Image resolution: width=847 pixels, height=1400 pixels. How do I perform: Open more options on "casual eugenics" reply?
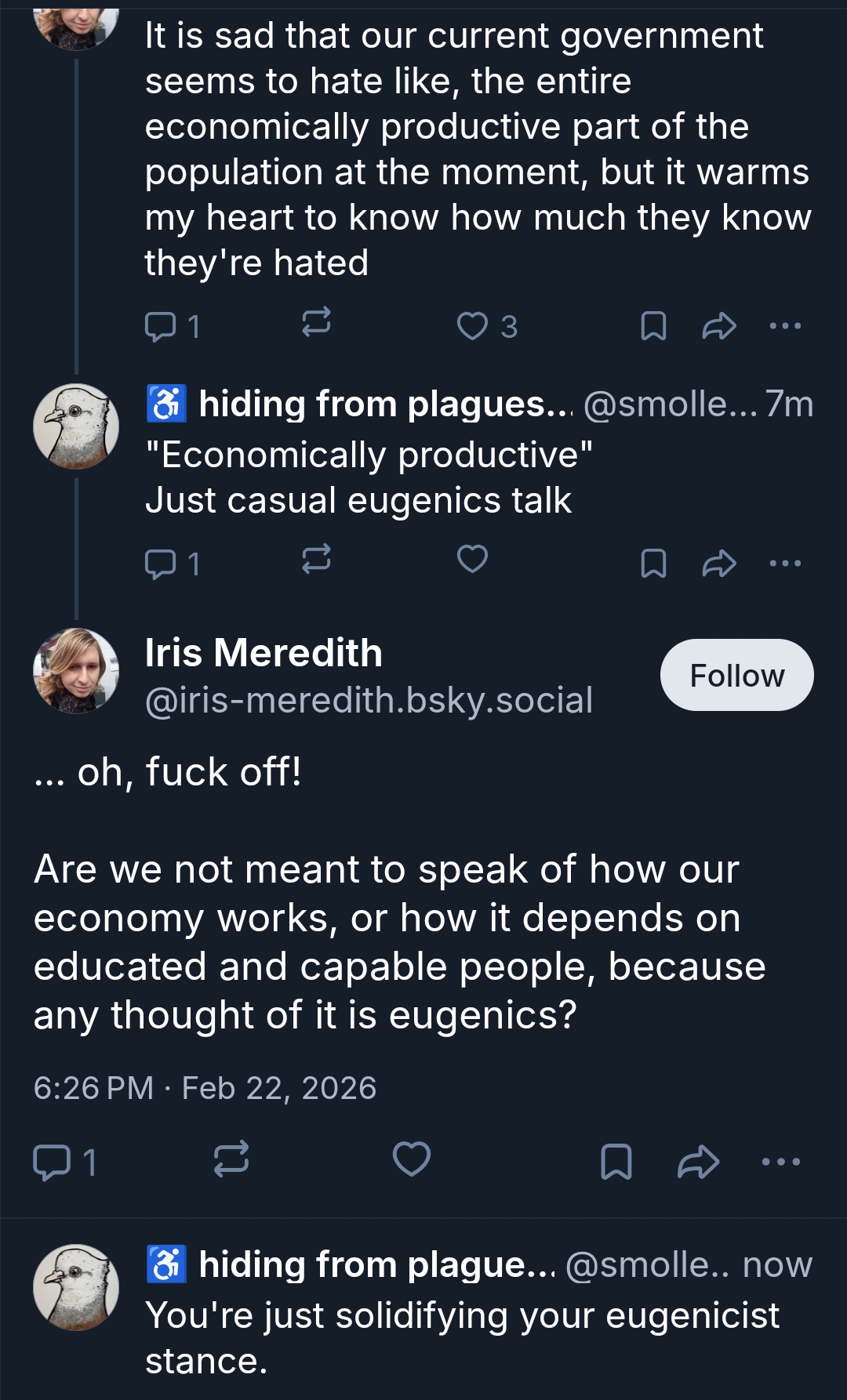point(785,563)
